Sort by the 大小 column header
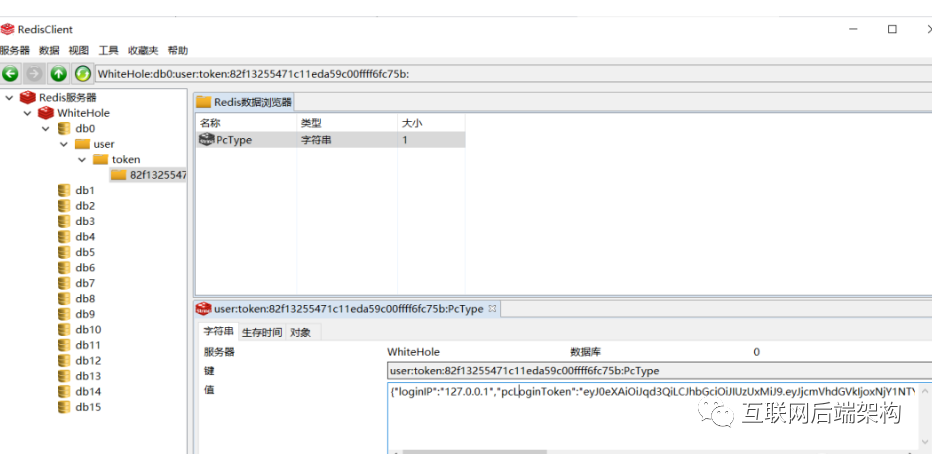This screenshot has height=454, width=932. coord(431,123)
